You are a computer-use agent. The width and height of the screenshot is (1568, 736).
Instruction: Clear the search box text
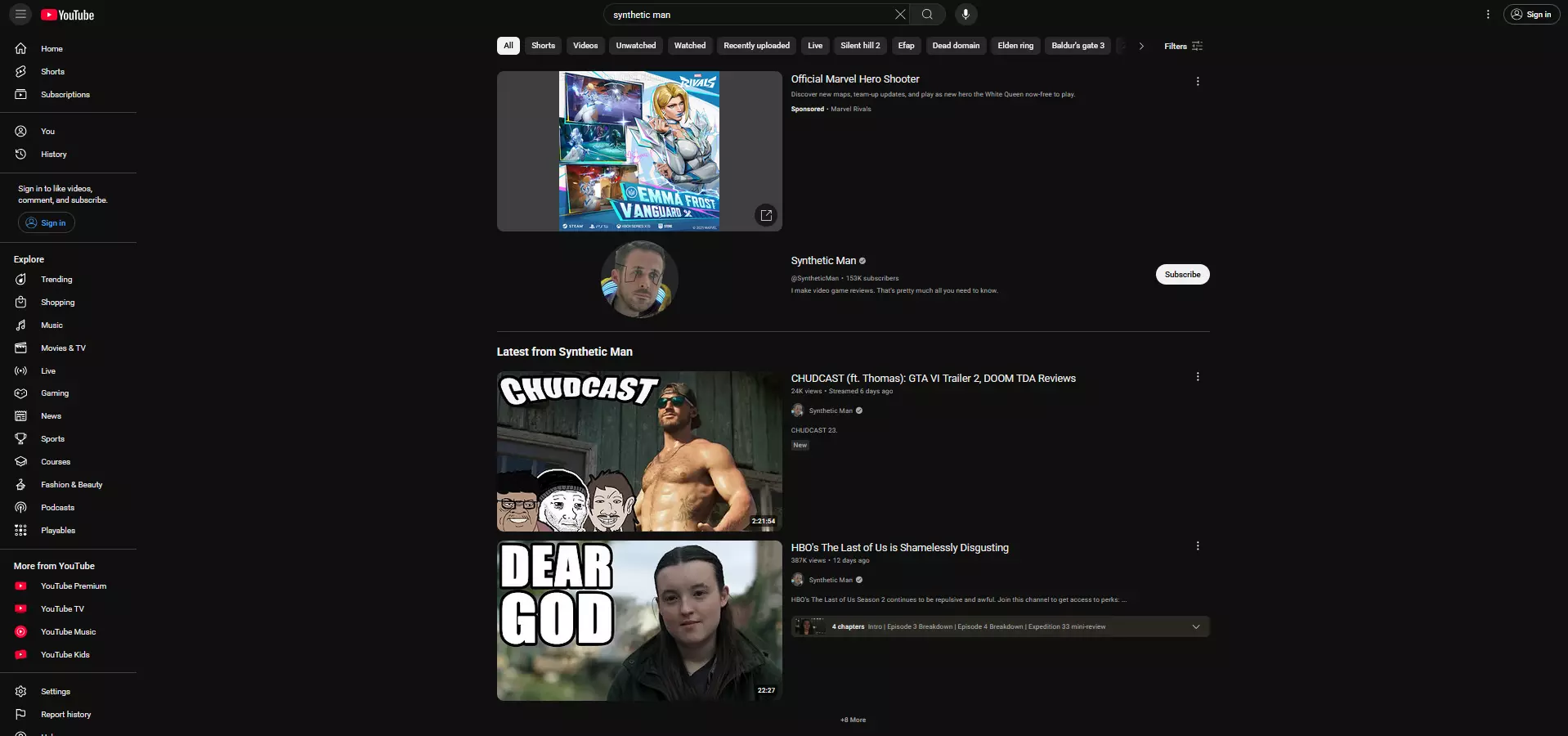coord(900,15)
